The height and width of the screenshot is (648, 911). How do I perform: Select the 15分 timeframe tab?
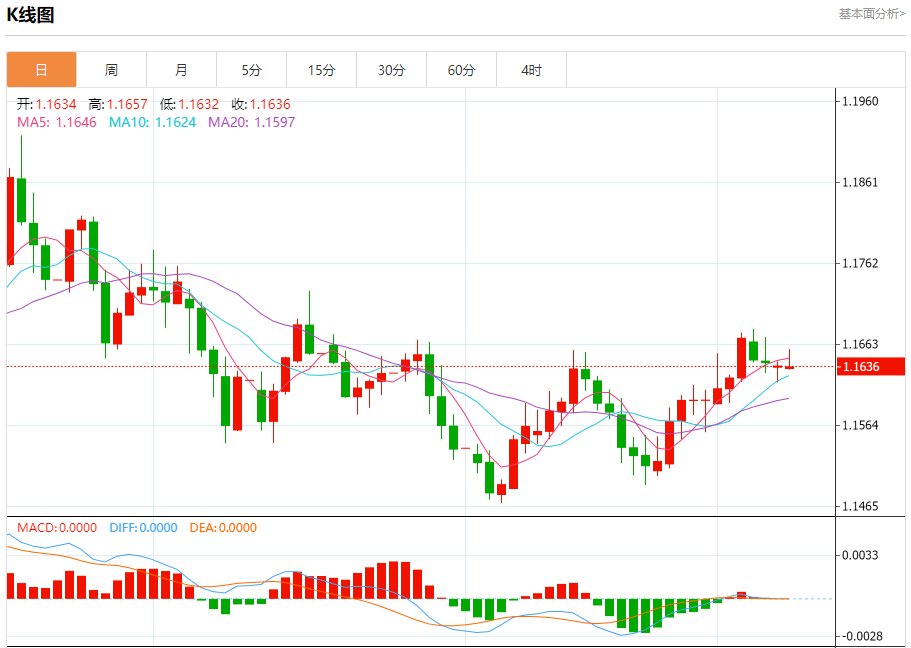click(321, 70)
